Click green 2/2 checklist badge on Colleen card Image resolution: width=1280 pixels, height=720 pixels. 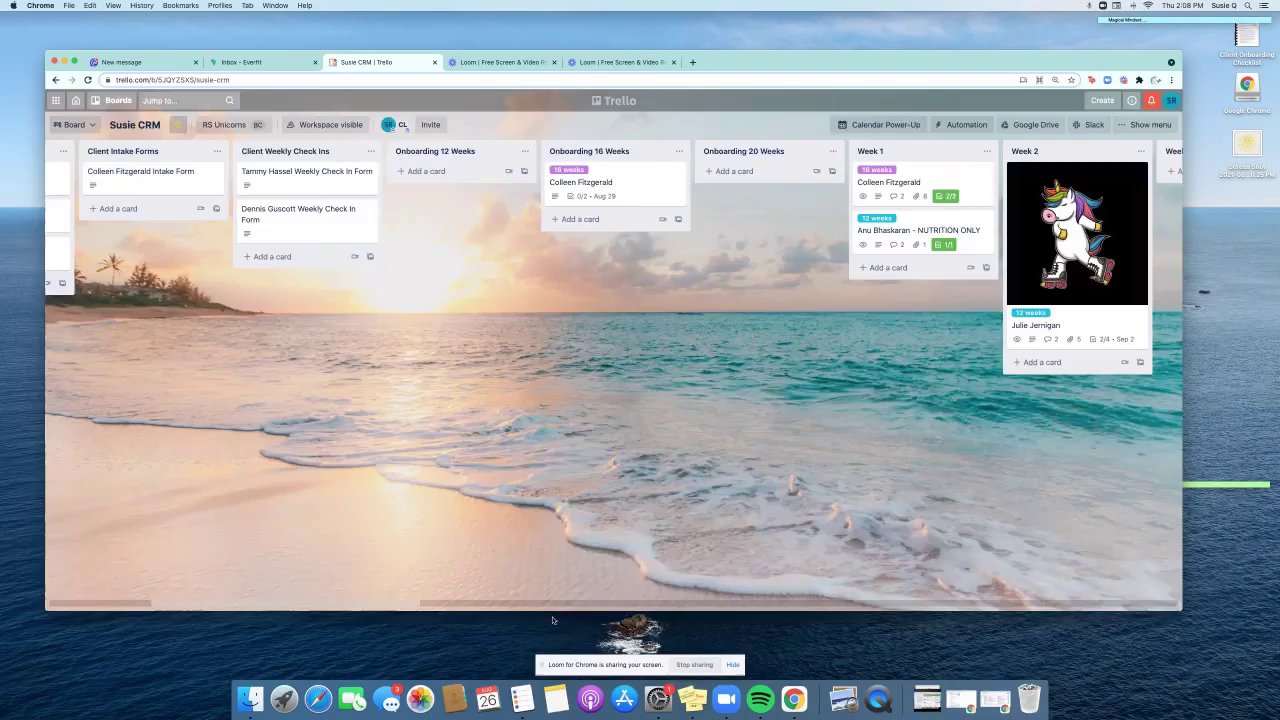(946, 196)
